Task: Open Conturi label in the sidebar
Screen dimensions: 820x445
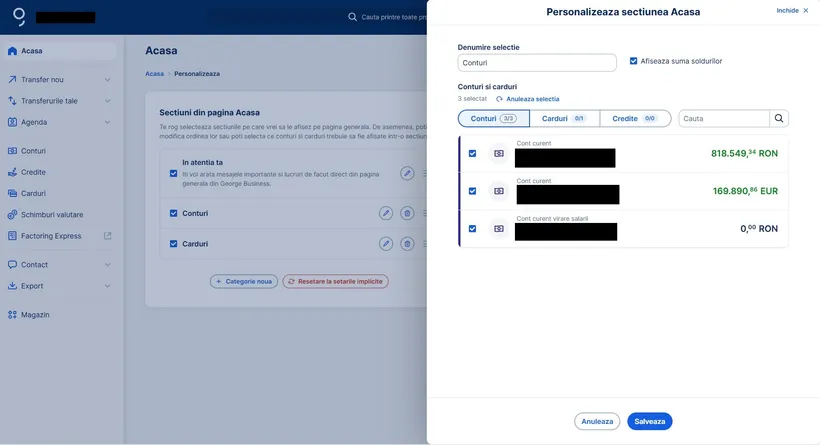Action: tap(33, 151)
